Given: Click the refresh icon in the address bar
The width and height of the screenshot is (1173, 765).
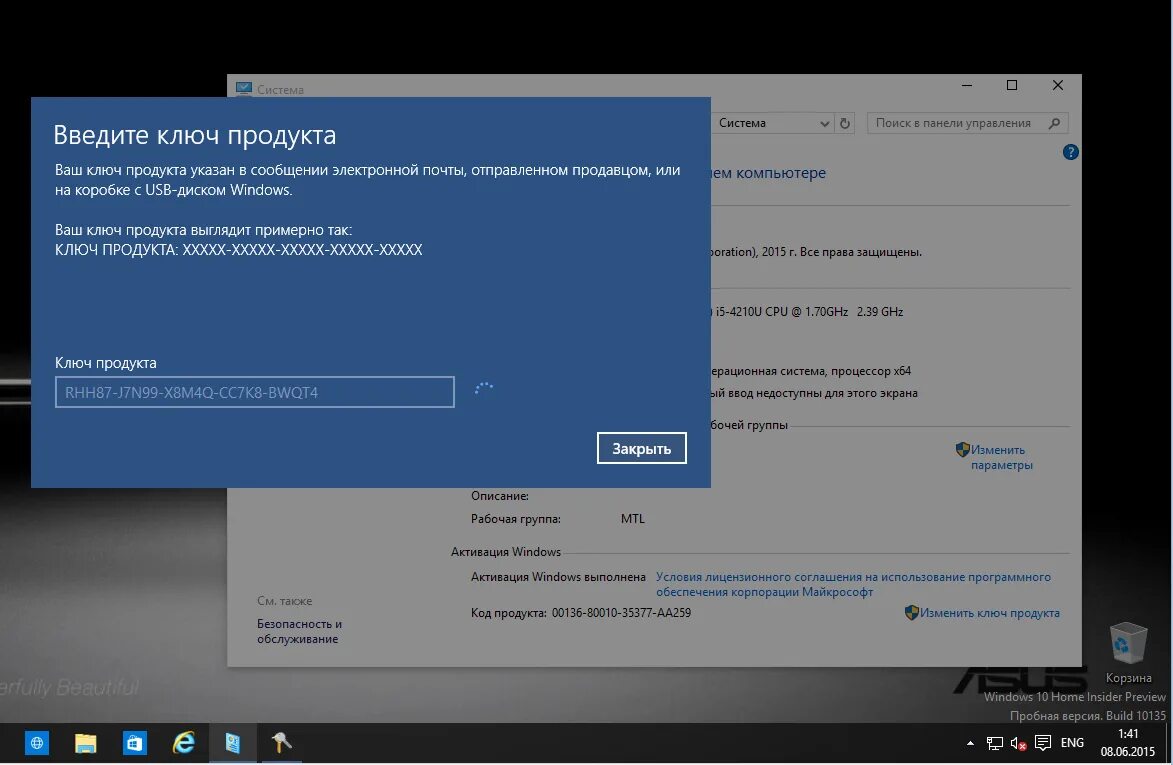Looking at the screenshot, I should 845,123.
